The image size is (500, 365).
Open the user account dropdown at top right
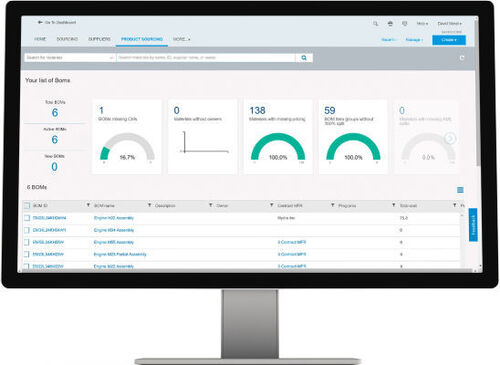click(450, 23)
